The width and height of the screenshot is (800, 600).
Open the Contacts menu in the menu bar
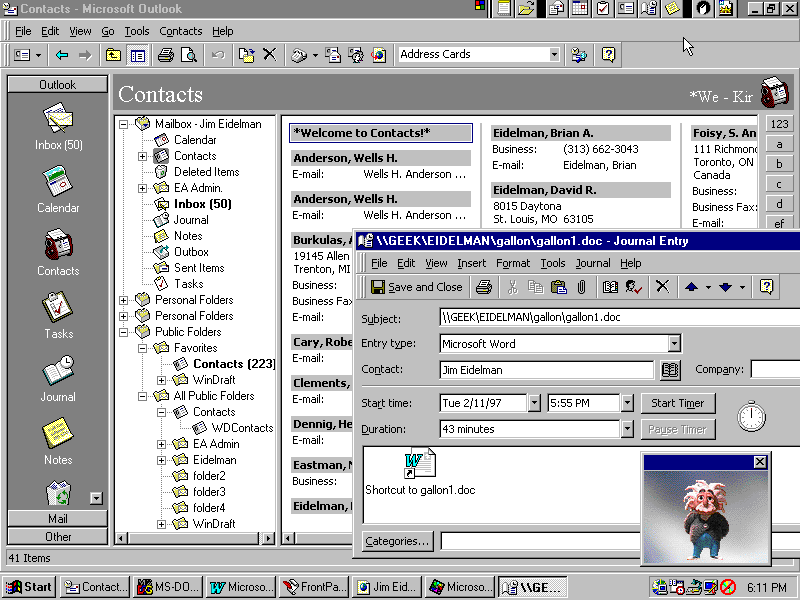click(180, 31)
